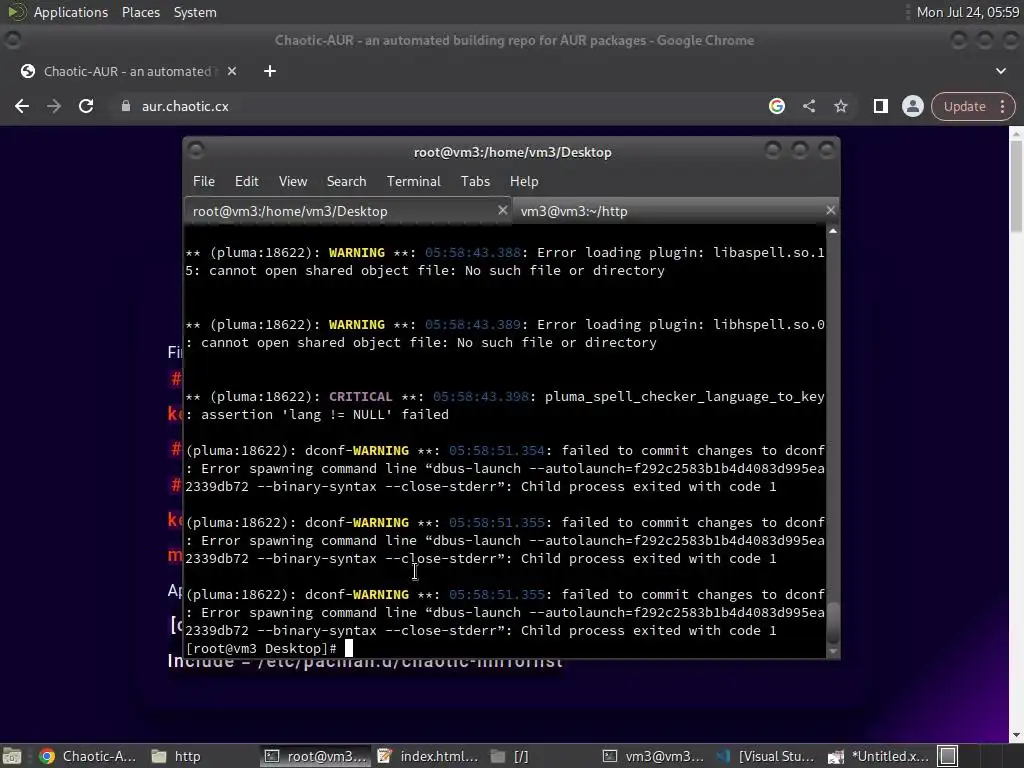Screen dimensions: 1024x768
Task: Open Chrome profile avatar
Action: [x=912, y=106]
